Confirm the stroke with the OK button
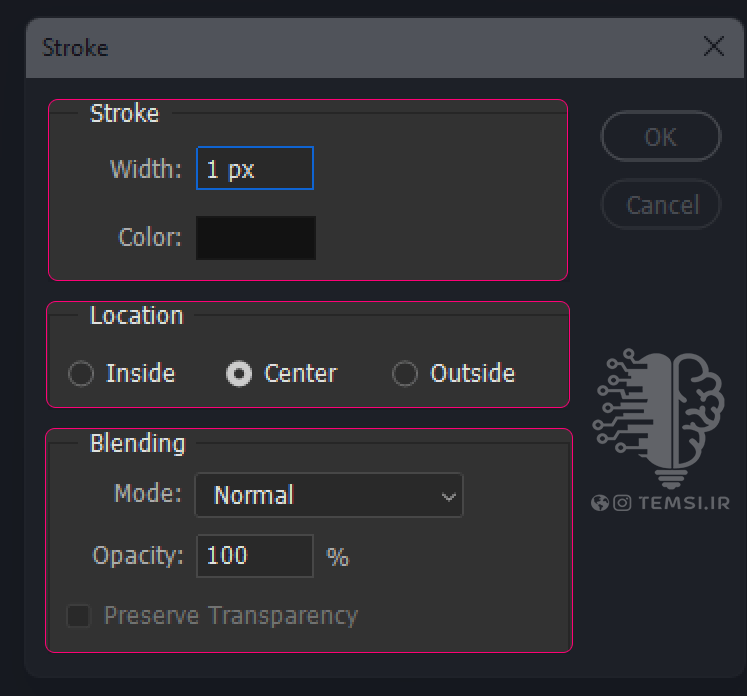Viewport: 747px width, 696px height. [x=661, y=137]
